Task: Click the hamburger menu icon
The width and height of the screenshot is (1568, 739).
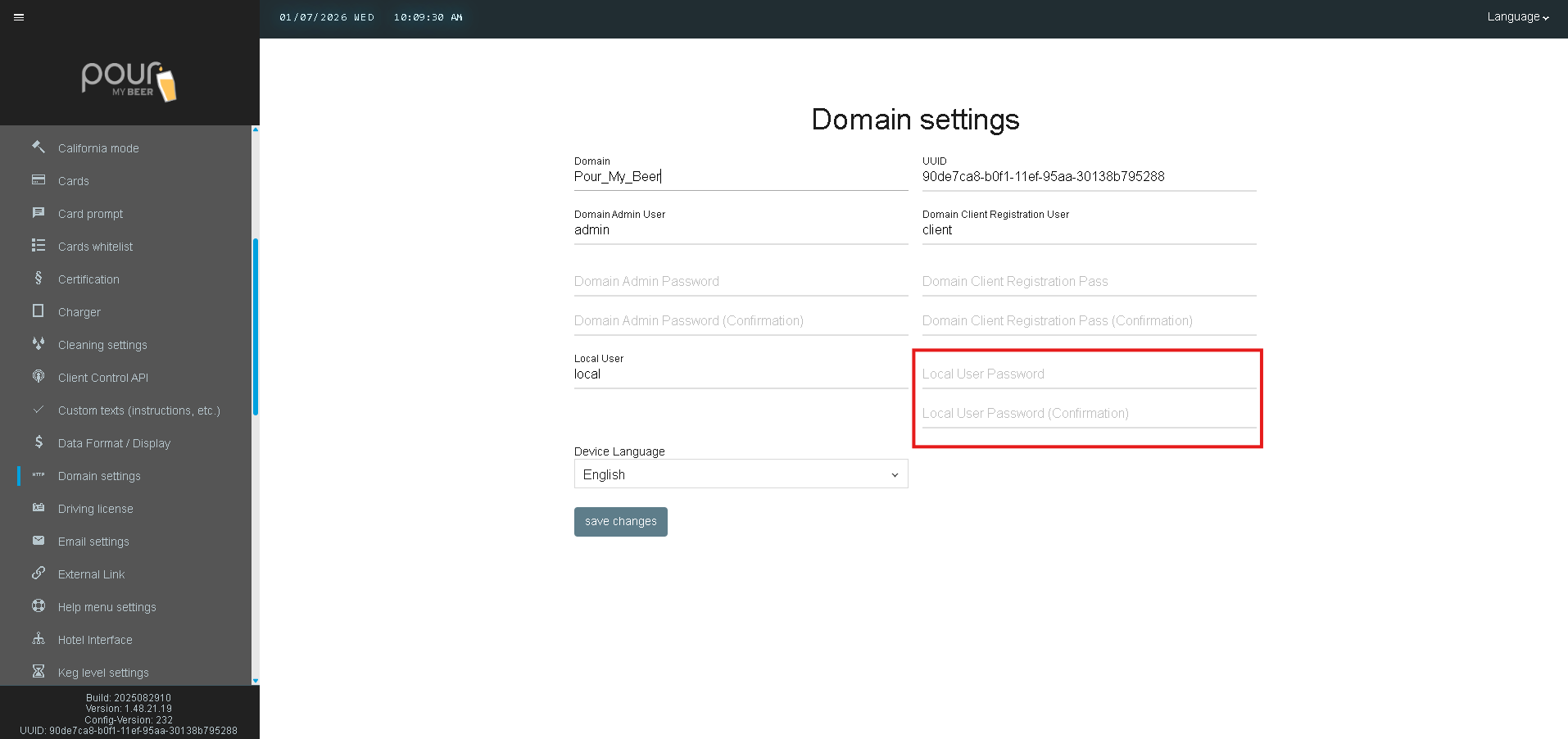Action: pyautogui.click(x=19, y=17)
